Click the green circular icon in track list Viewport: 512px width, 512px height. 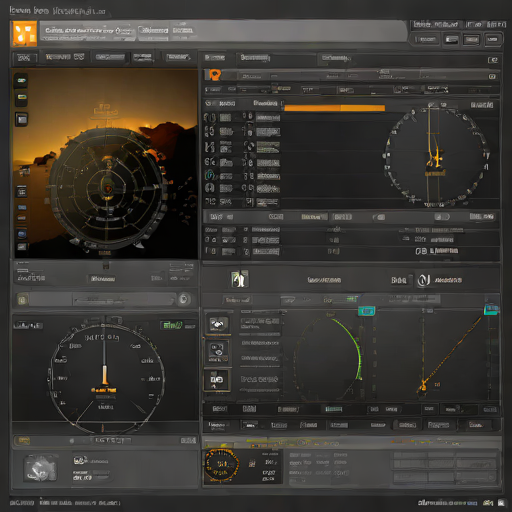(209, 175)
